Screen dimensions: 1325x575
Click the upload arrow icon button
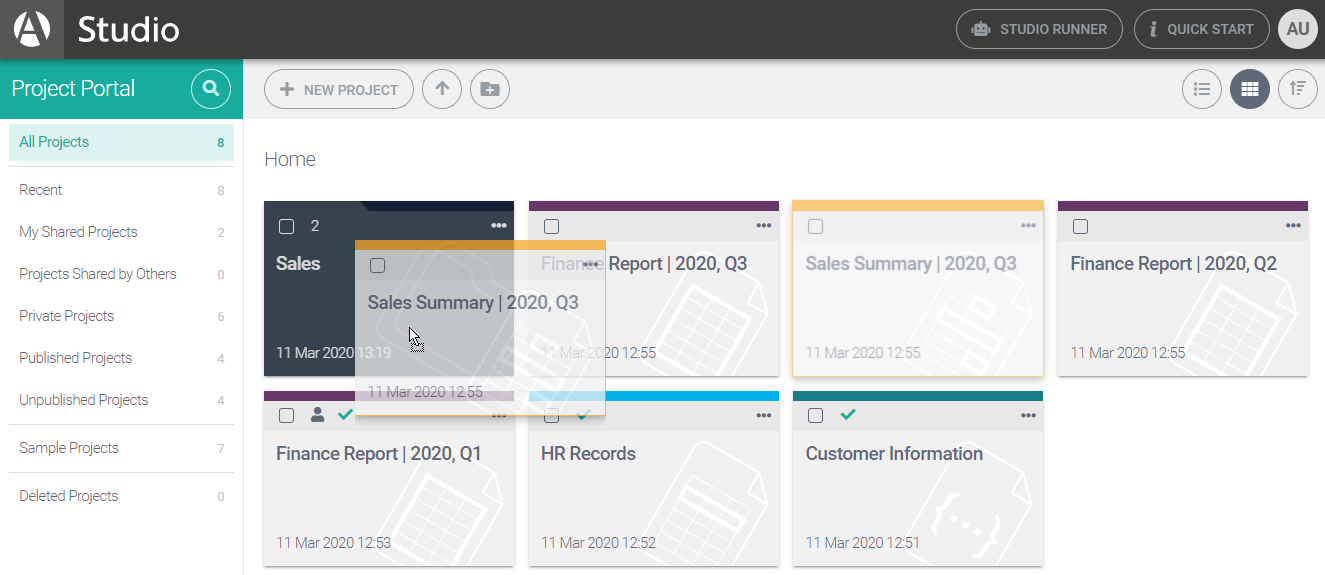442,89
